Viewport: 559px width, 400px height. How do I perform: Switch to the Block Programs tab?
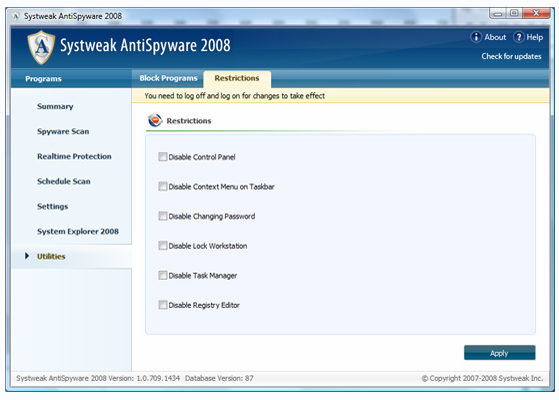168,78
